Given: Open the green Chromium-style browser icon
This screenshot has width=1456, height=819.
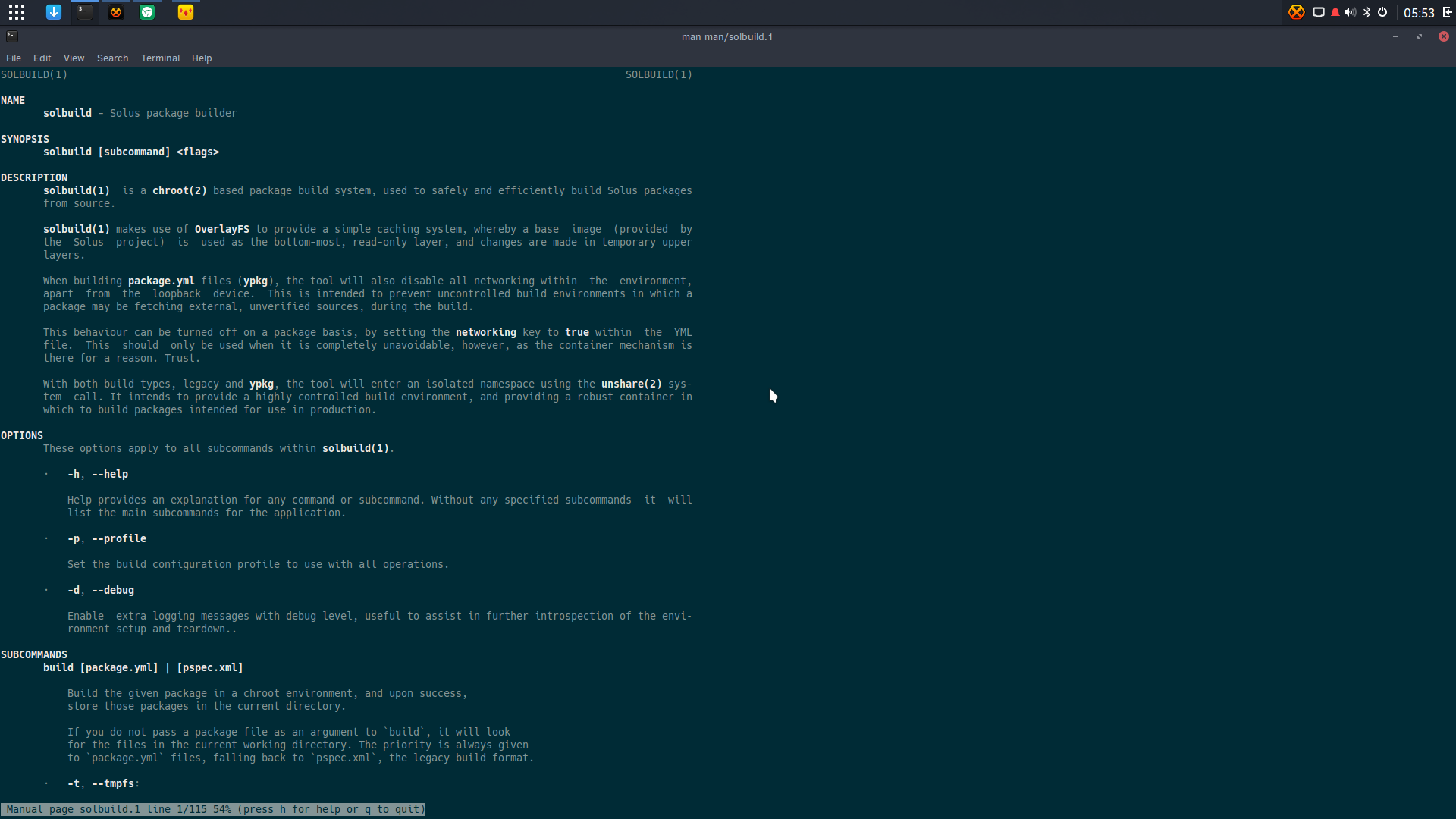Looking at the screenshot, I should point(147,12).
